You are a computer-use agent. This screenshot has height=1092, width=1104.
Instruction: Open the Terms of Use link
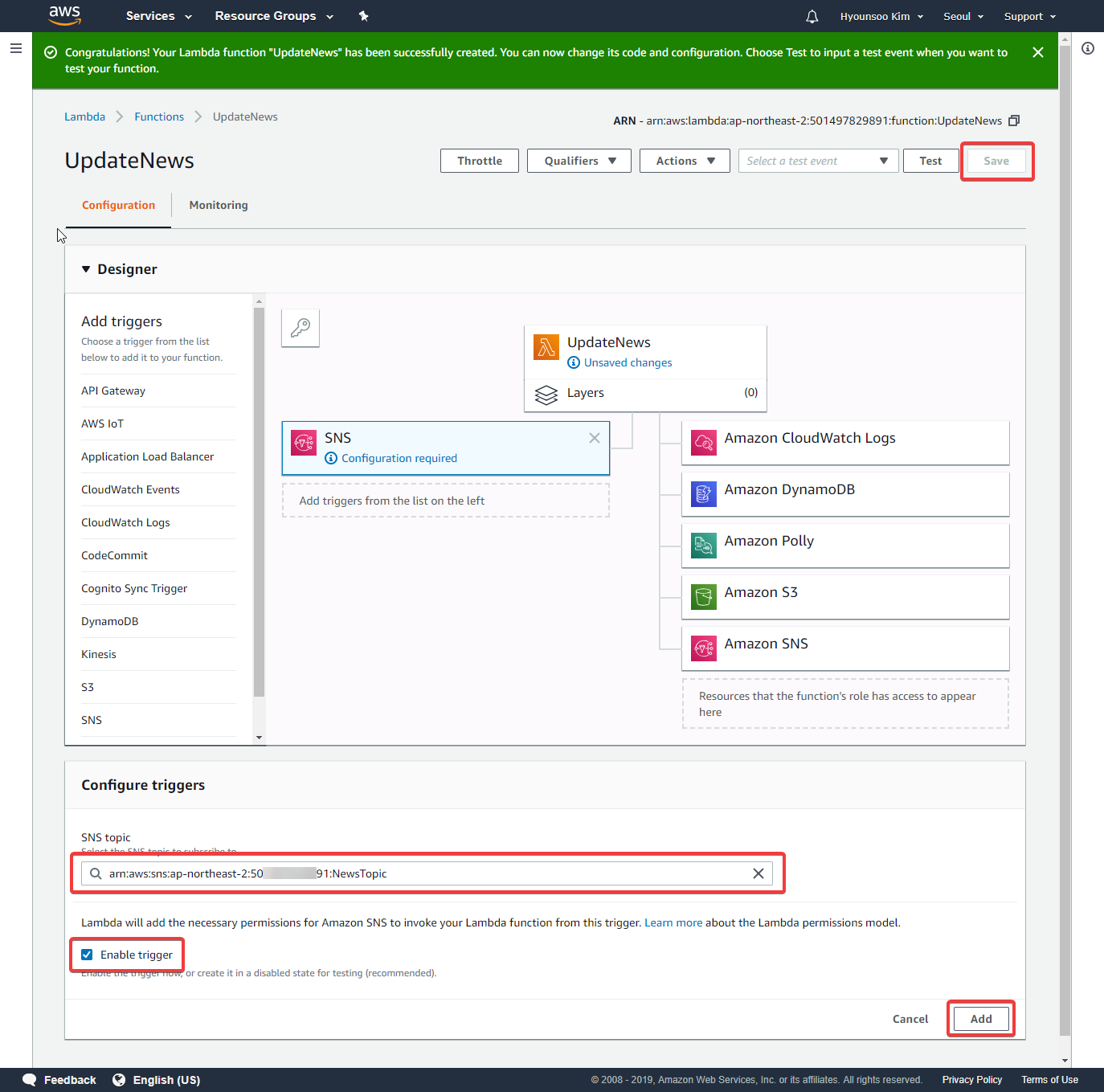pyautogui.click(x=1049, y=1080)
